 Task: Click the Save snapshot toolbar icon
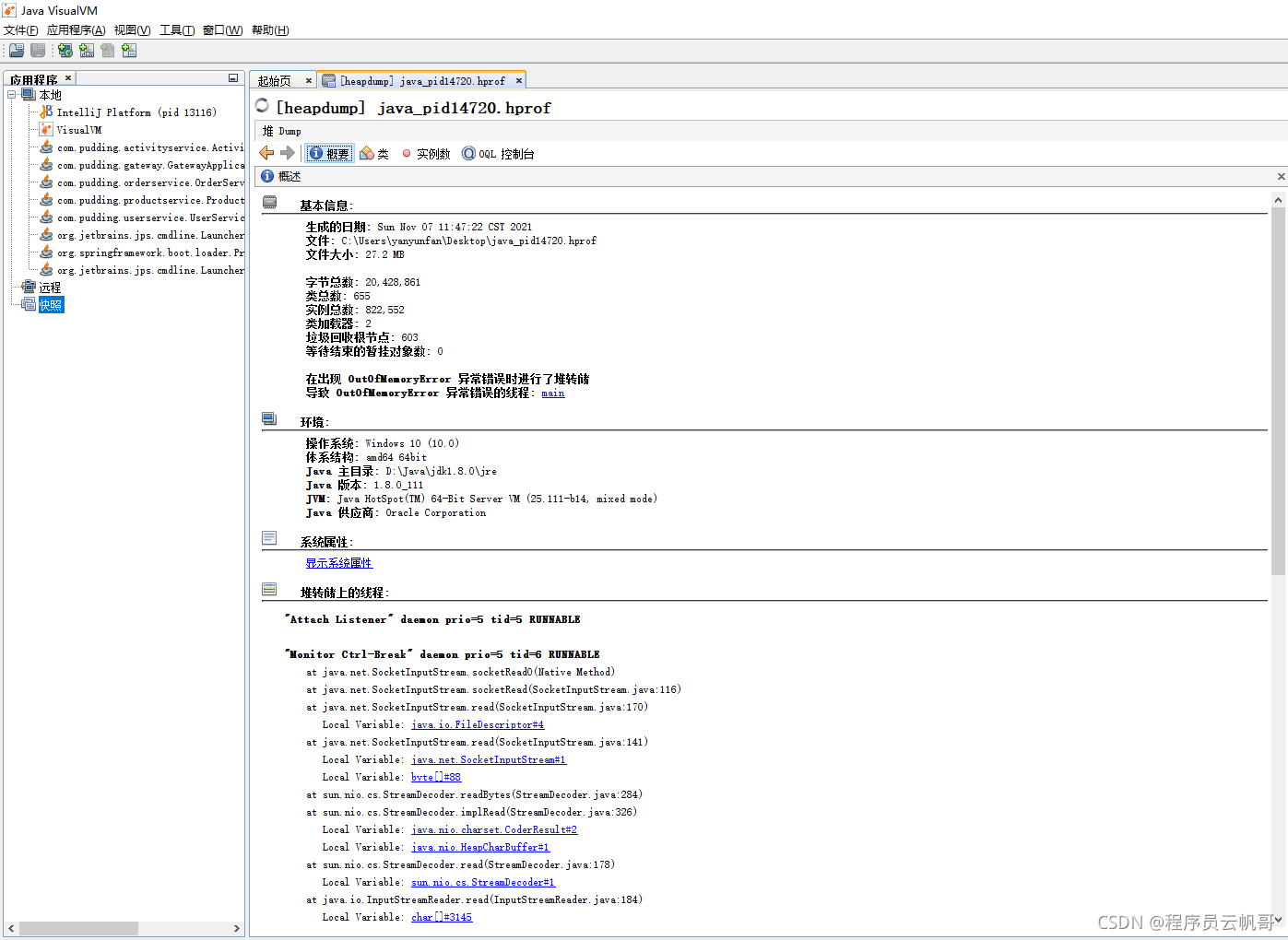point(38,51)
